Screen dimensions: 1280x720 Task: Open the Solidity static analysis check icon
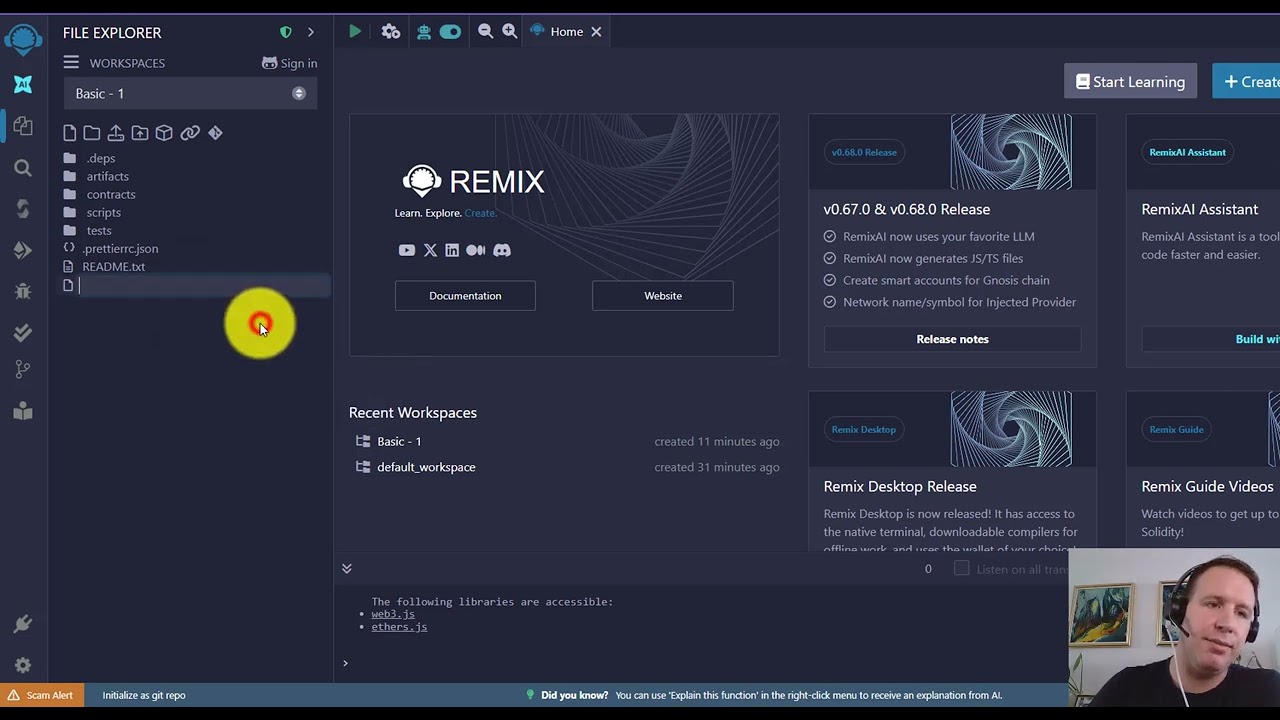[x=23, y=332]
